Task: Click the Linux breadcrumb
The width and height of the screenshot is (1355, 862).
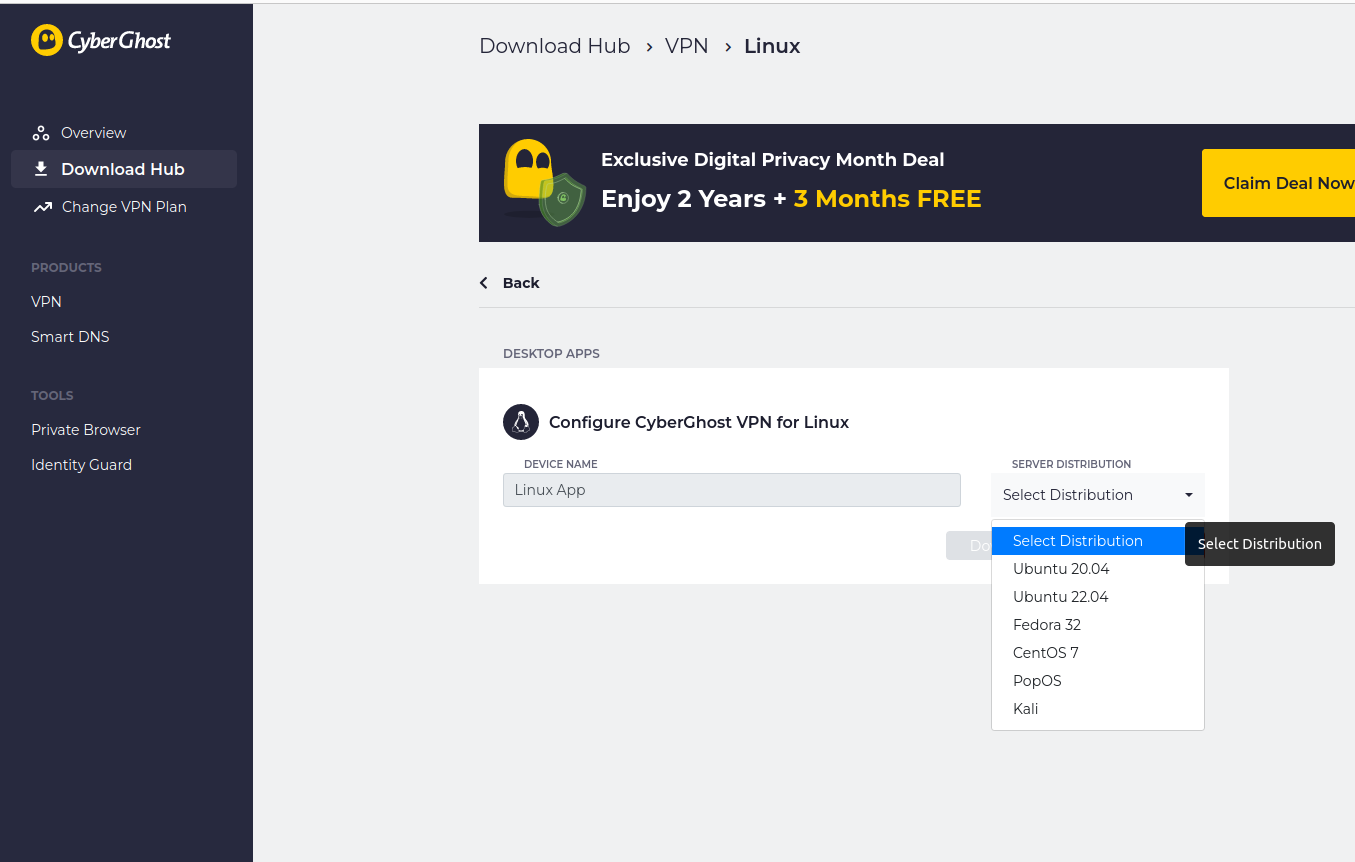Action: tap(772, 46)
